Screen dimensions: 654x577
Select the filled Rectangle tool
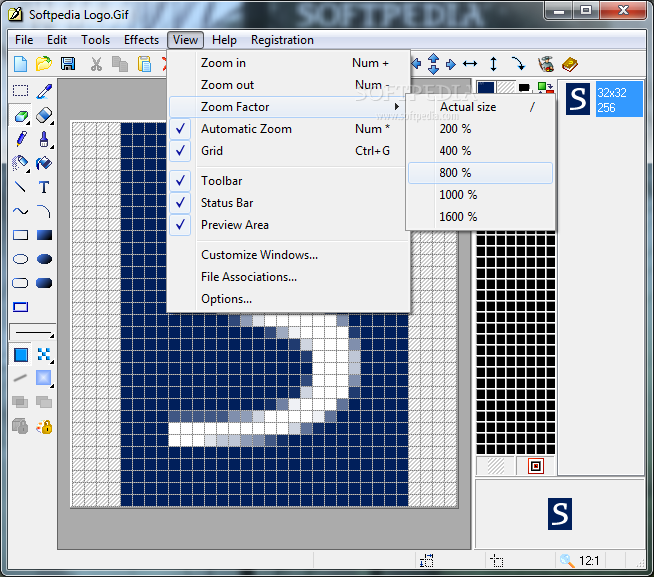click(x=44, y=235)
